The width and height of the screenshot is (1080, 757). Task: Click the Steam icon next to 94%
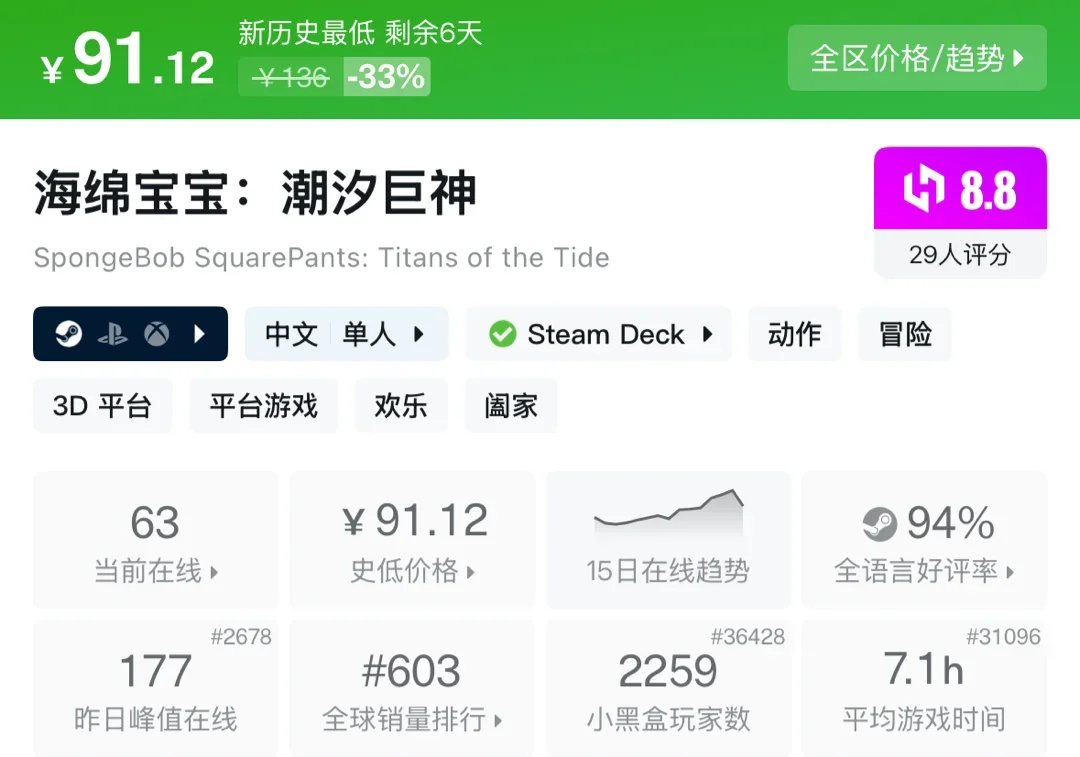click(880, 523)
